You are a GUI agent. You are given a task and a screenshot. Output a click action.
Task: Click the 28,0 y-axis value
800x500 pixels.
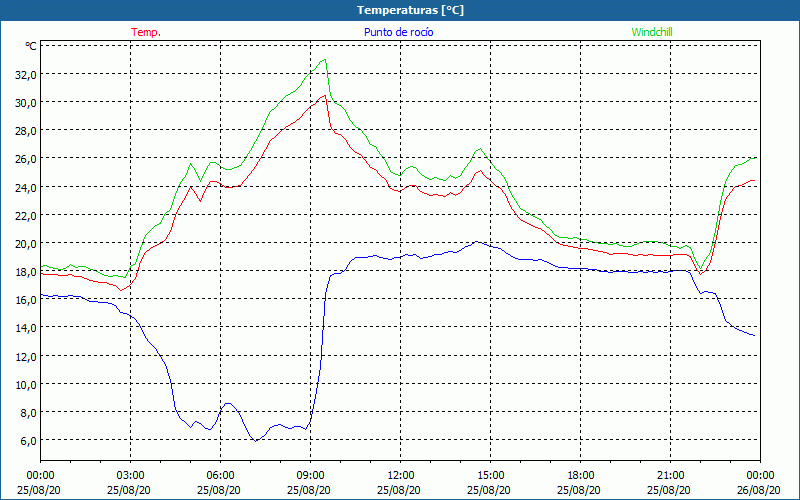26,131
